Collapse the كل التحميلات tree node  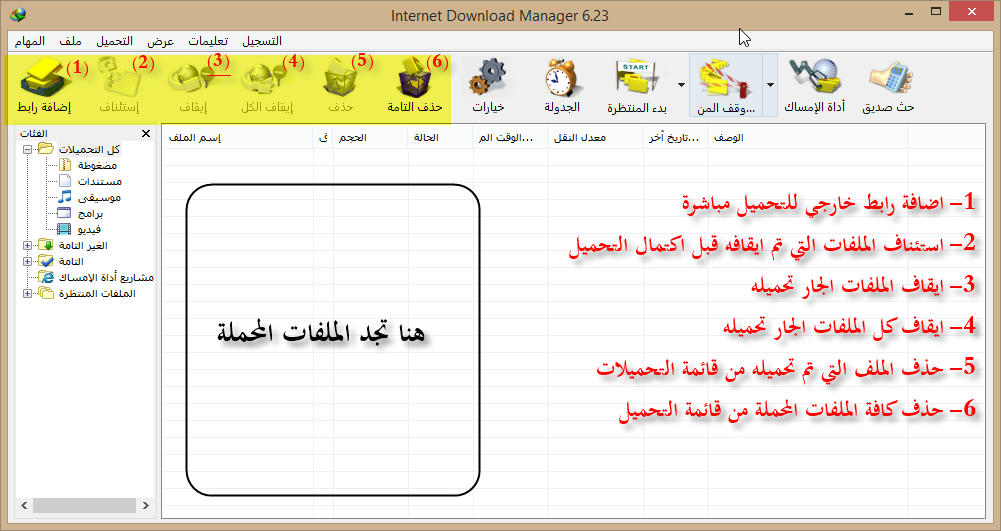(x=27, y=149)
